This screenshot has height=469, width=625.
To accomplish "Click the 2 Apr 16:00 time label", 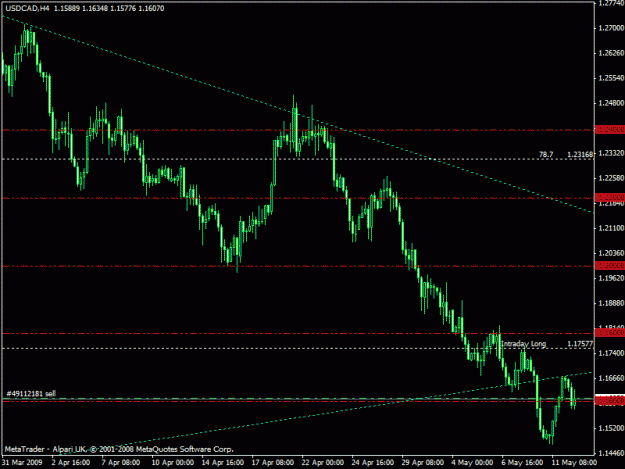I will coord(71,463).
